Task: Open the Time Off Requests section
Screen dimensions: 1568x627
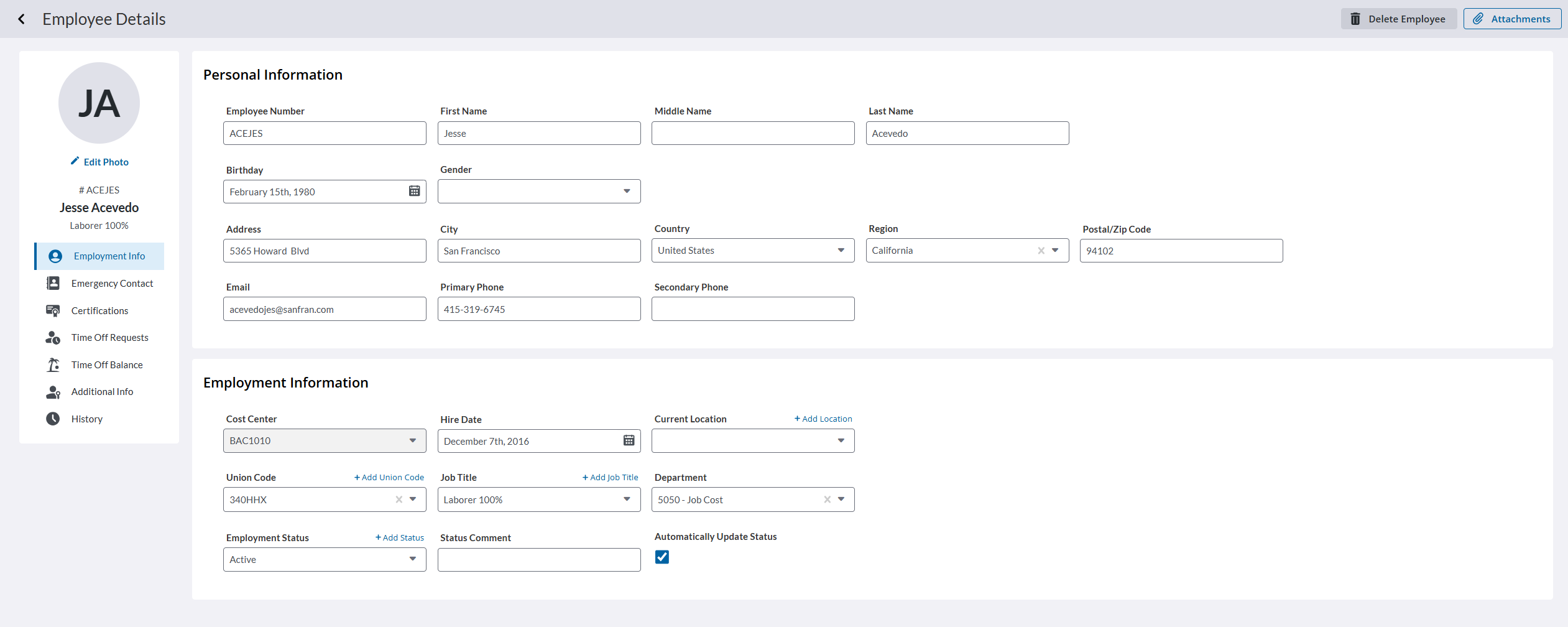Action: click(99, 337)
